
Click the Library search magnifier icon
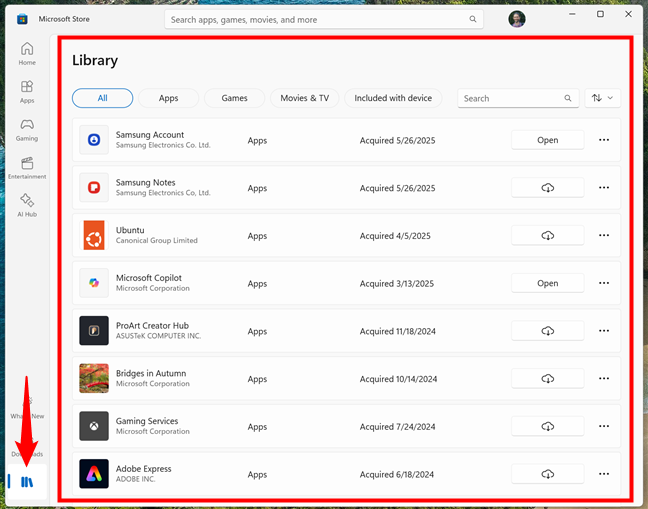(x=568, y=98)
